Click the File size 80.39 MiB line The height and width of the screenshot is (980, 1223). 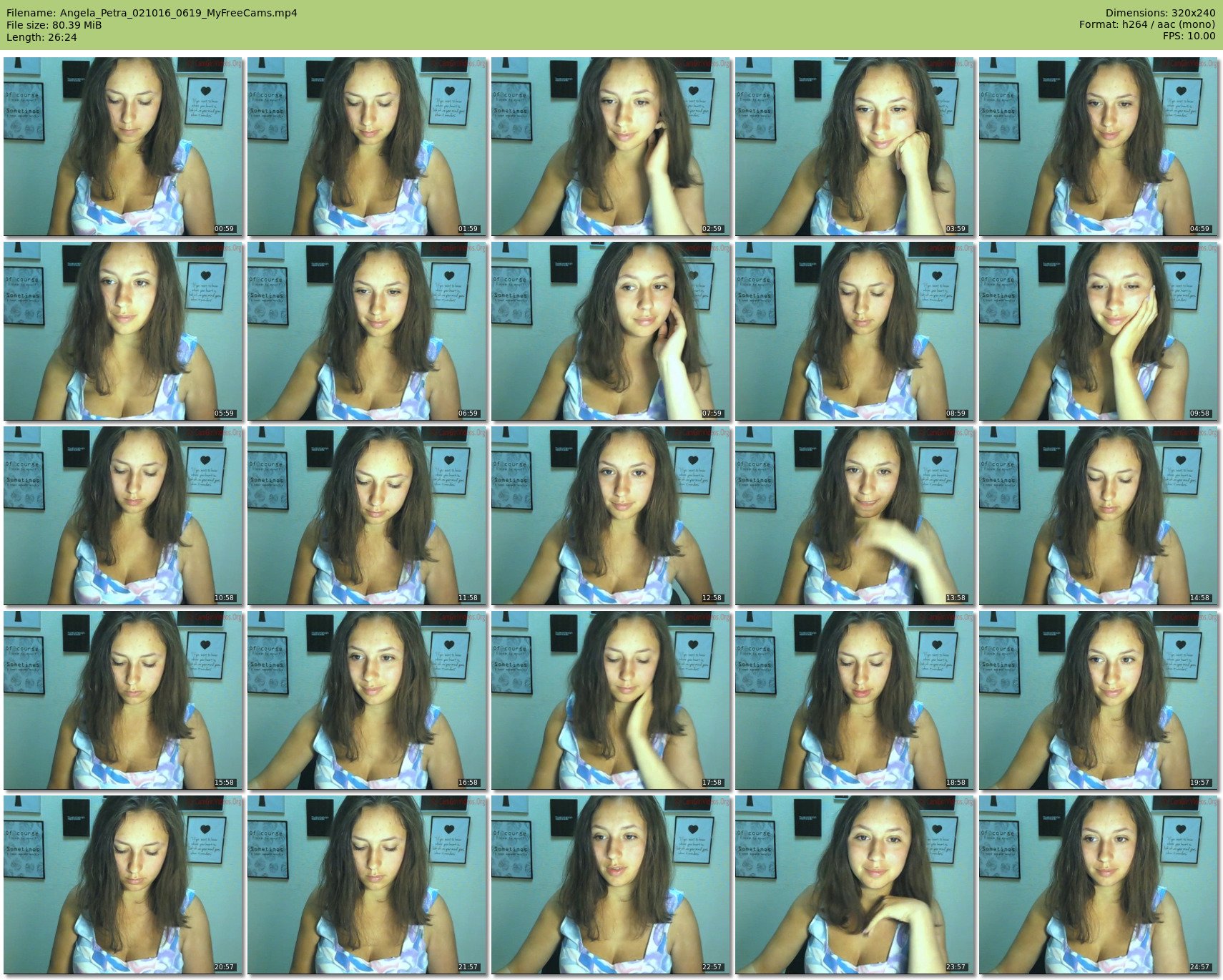tap(54, 25)
